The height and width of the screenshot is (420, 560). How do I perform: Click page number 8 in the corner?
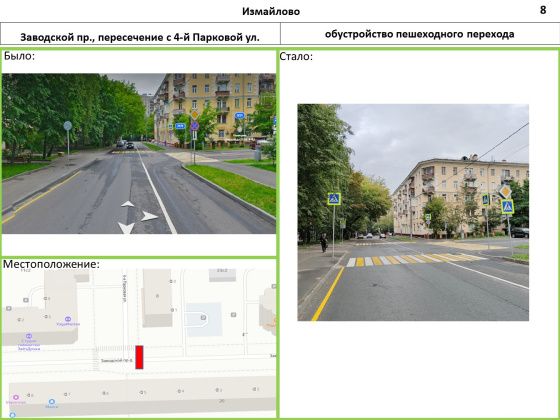(543, 10)
